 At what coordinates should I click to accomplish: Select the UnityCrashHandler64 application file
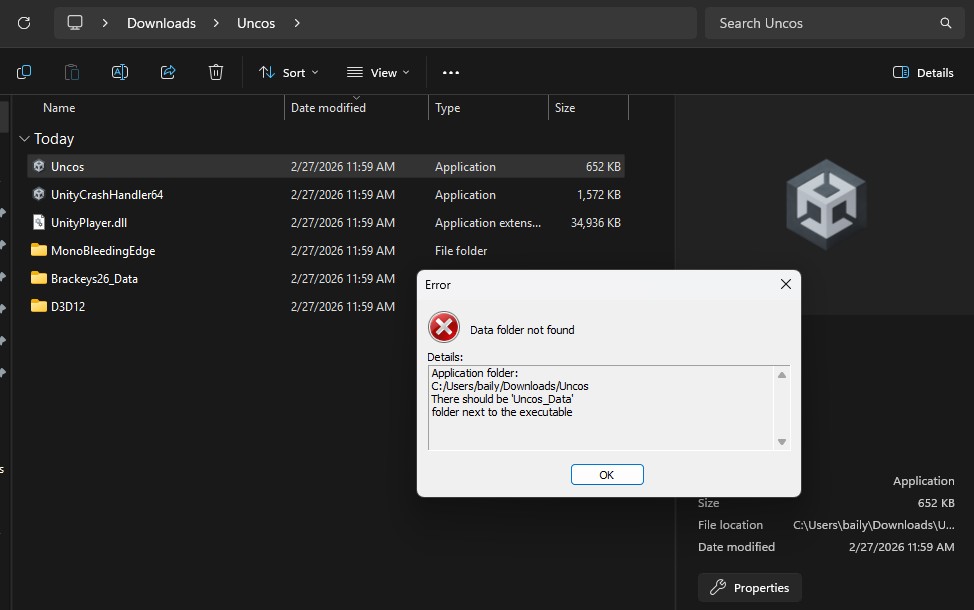pos(106,195)
